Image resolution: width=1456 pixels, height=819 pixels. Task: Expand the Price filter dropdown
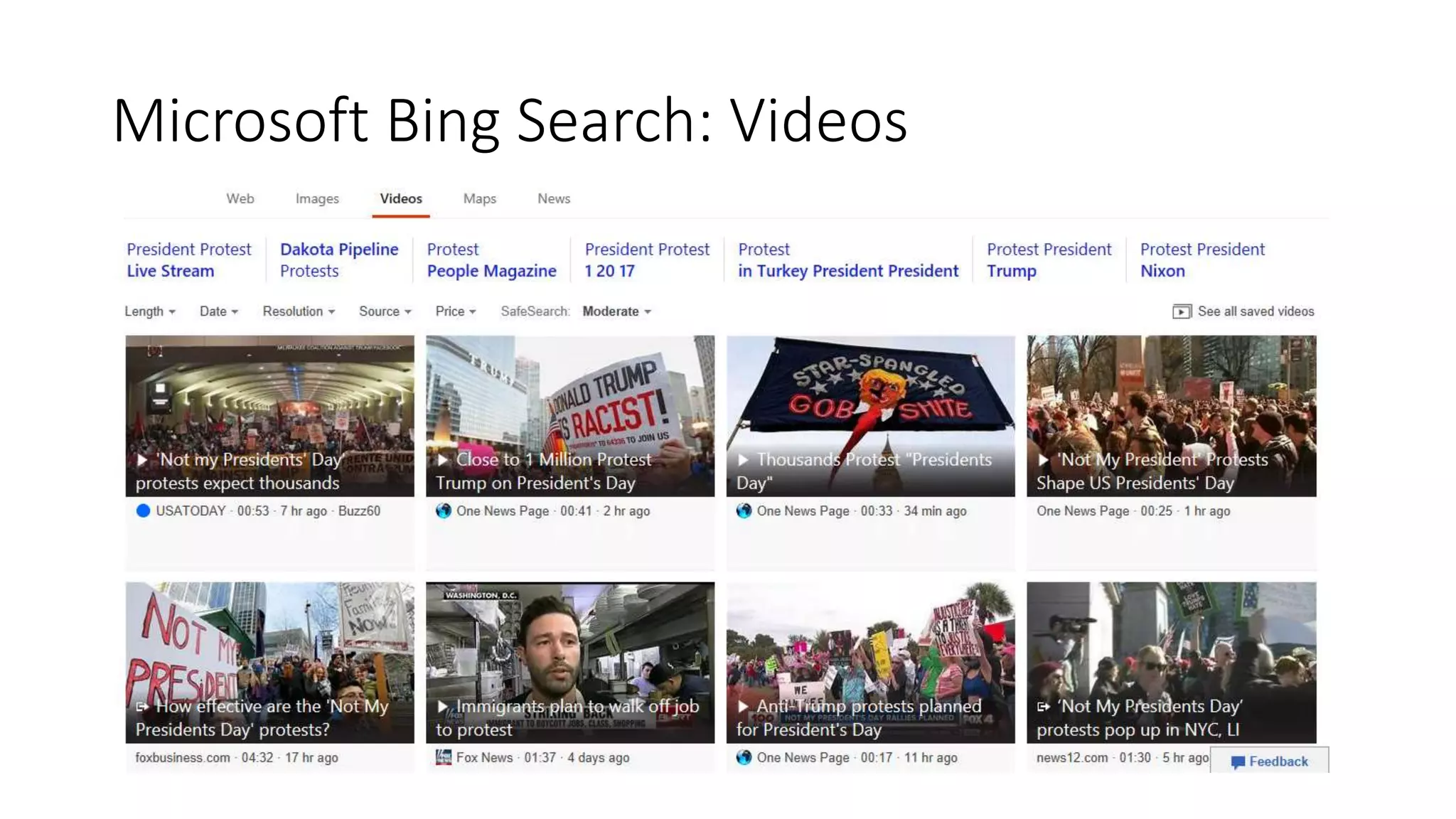pos(456,311)
